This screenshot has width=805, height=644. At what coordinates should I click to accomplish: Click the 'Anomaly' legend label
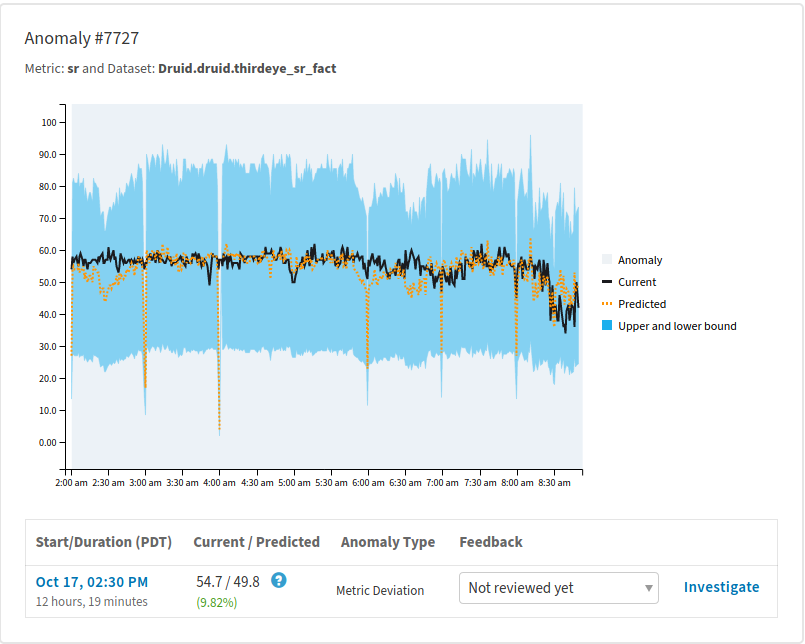[x=640, y=260]
